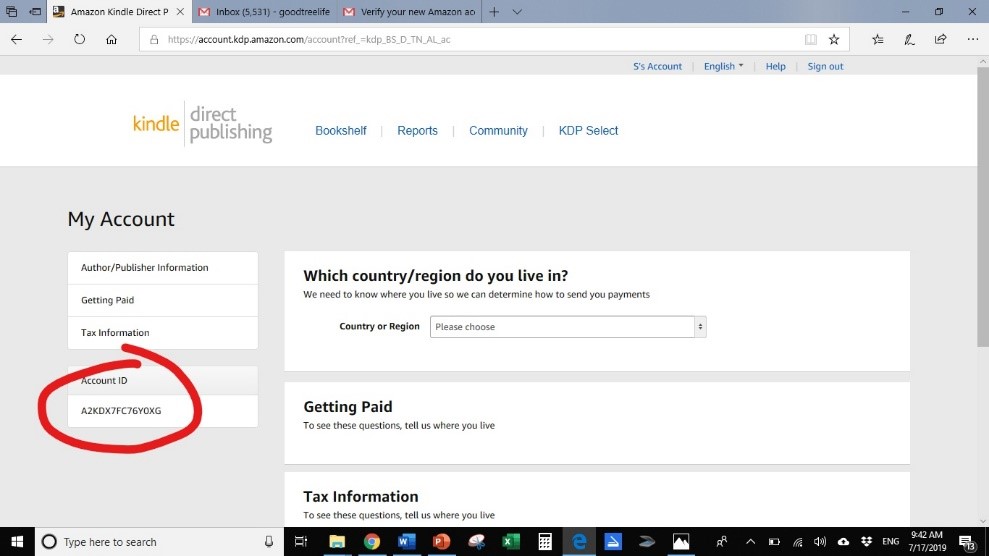The width and height of the screenshot is (989, 556).
Task: Select Tax Information in sidebar
Action: click(x=163, y=333)
